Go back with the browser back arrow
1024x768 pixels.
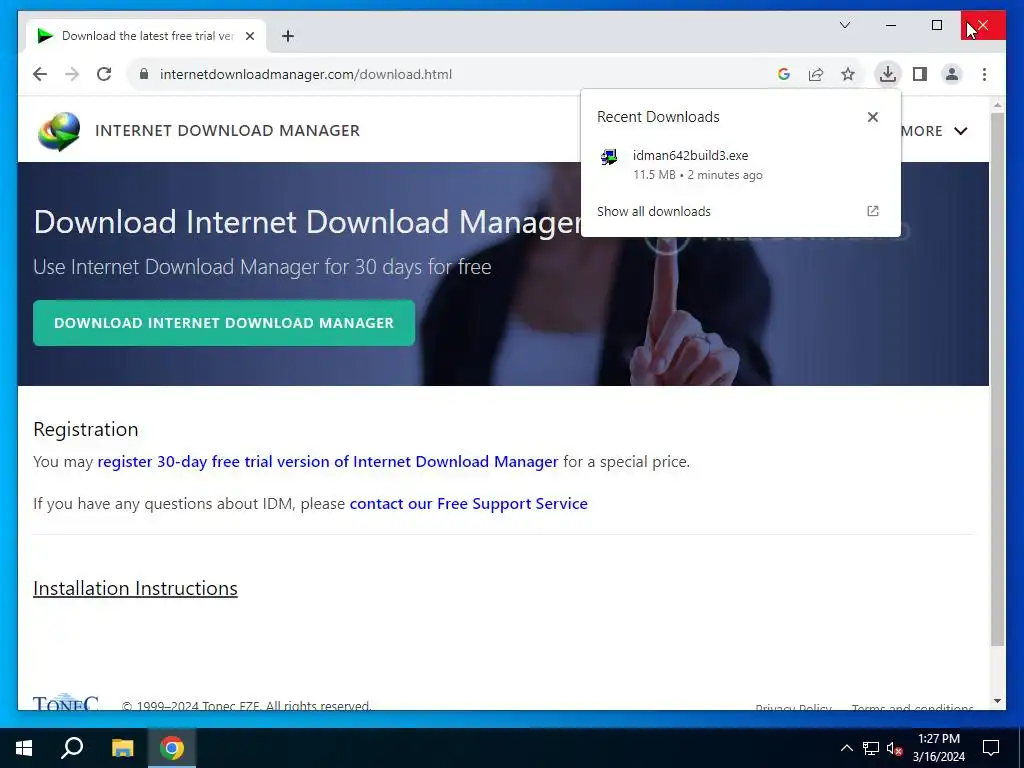point(40,74)
